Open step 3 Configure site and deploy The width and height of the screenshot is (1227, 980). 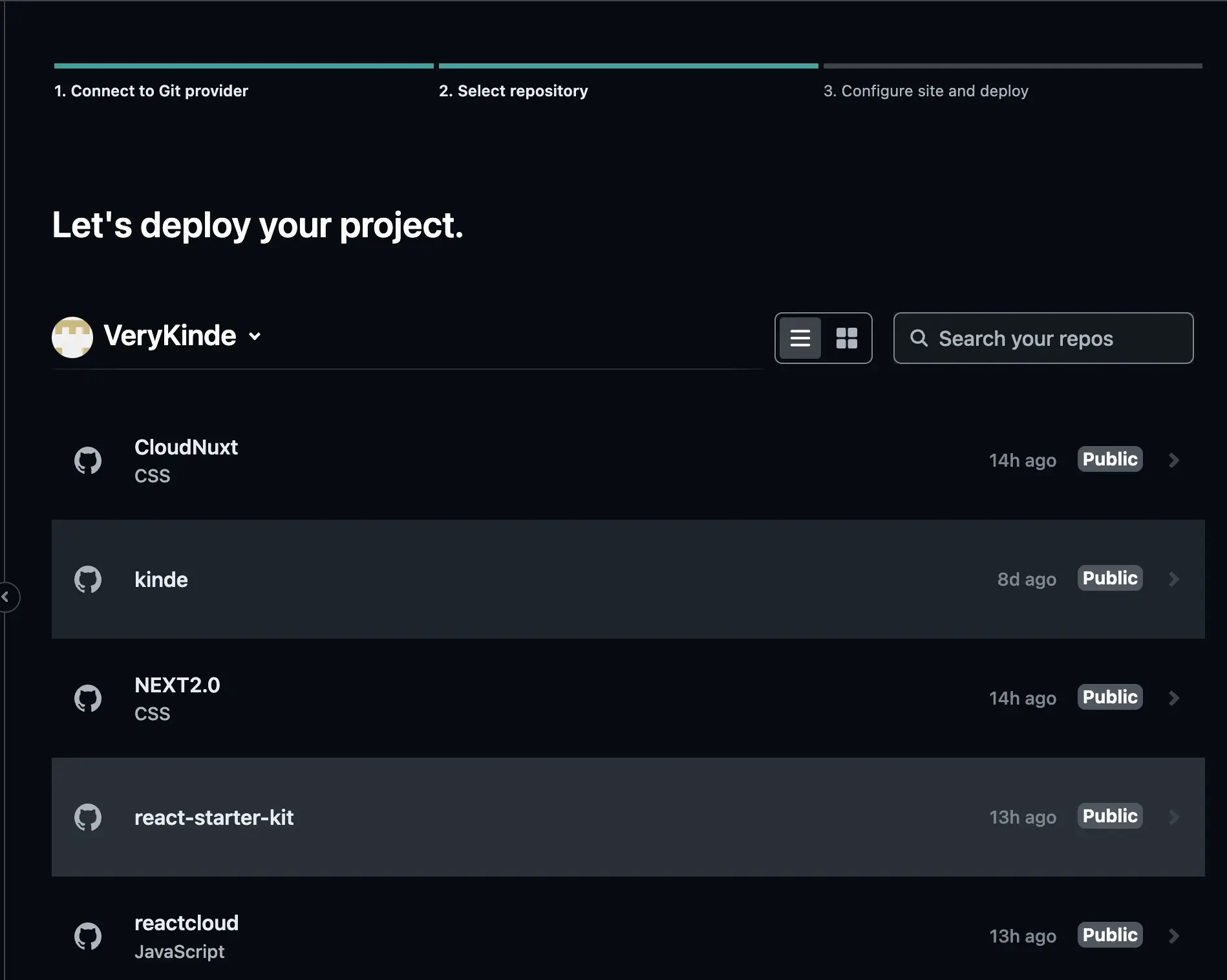click(926, 91)
